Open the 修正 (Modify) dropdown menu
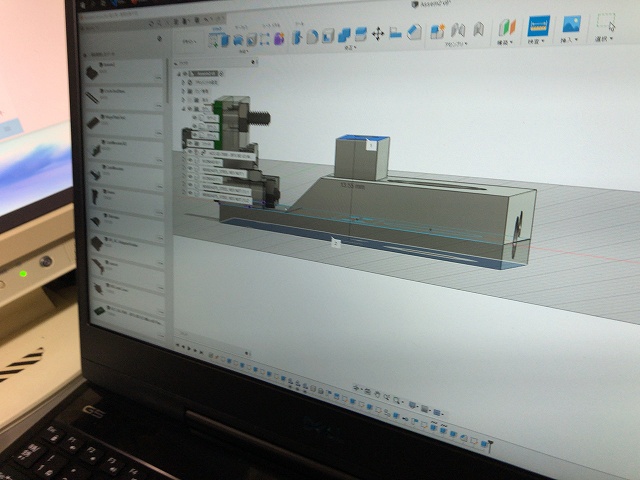Image resolution: width=640 pixels, height=480 pixels. [347, 47]
